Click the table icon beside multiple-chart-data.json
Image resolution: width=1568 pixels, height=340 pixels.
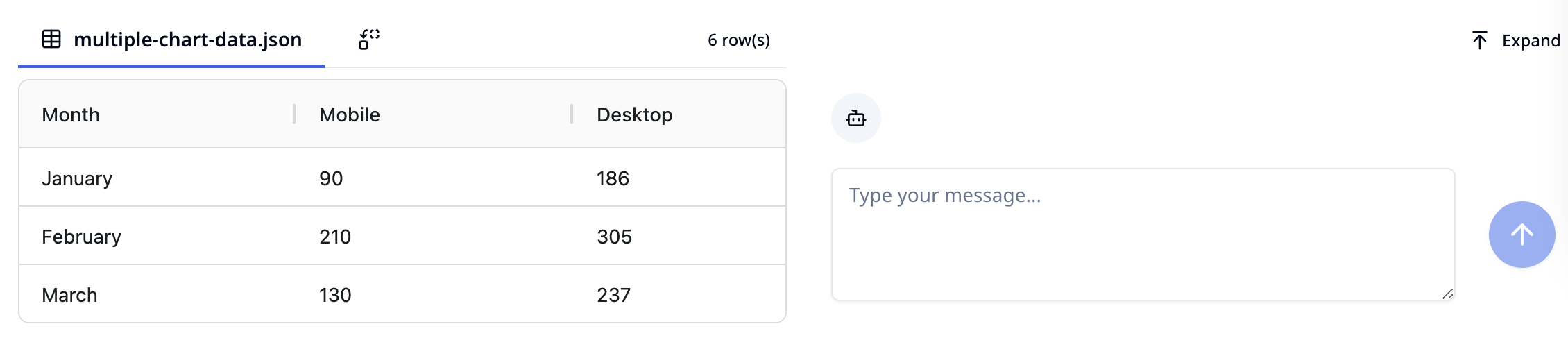[51, 40]
